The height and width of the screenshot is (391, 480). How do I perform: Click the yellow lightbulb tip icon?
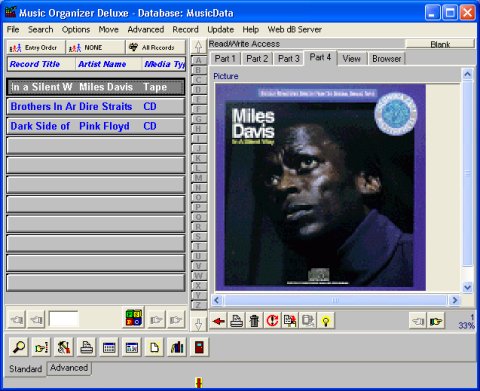pyautogui.click(x=326, y=321)
